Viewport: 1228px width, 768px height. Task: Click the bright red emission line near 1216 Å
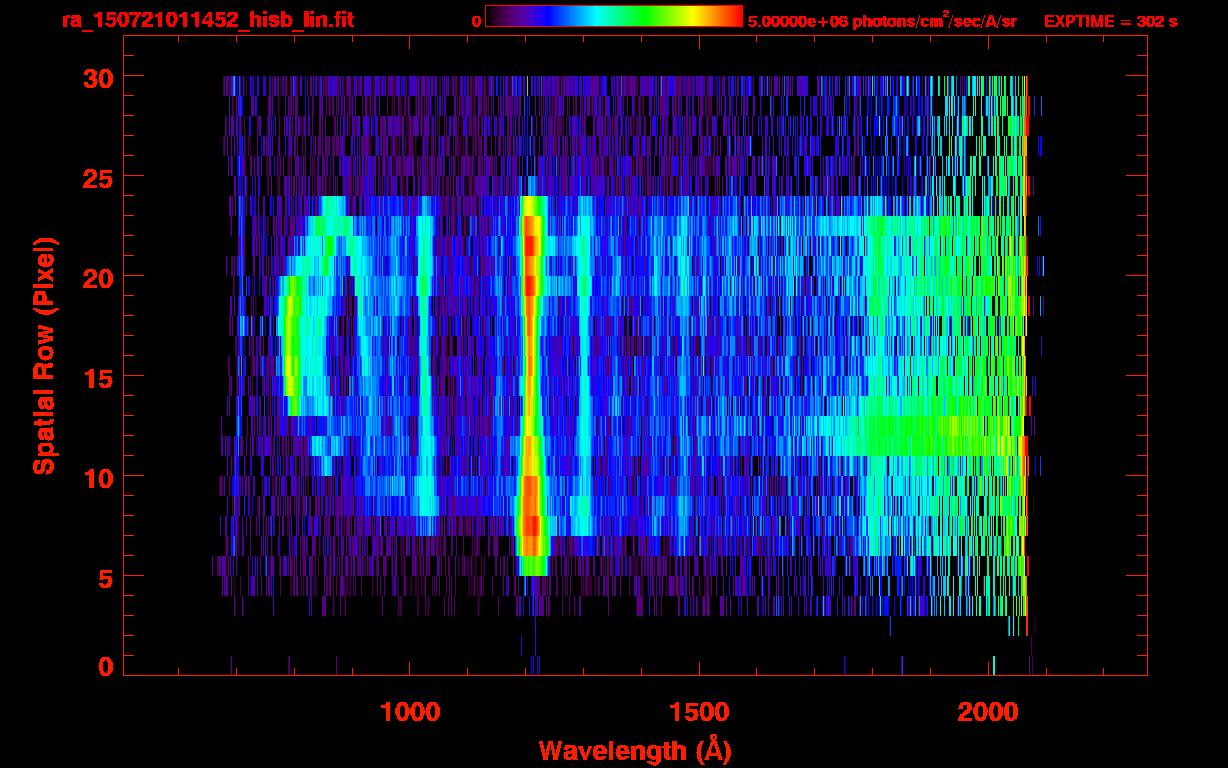coord(532,385)
